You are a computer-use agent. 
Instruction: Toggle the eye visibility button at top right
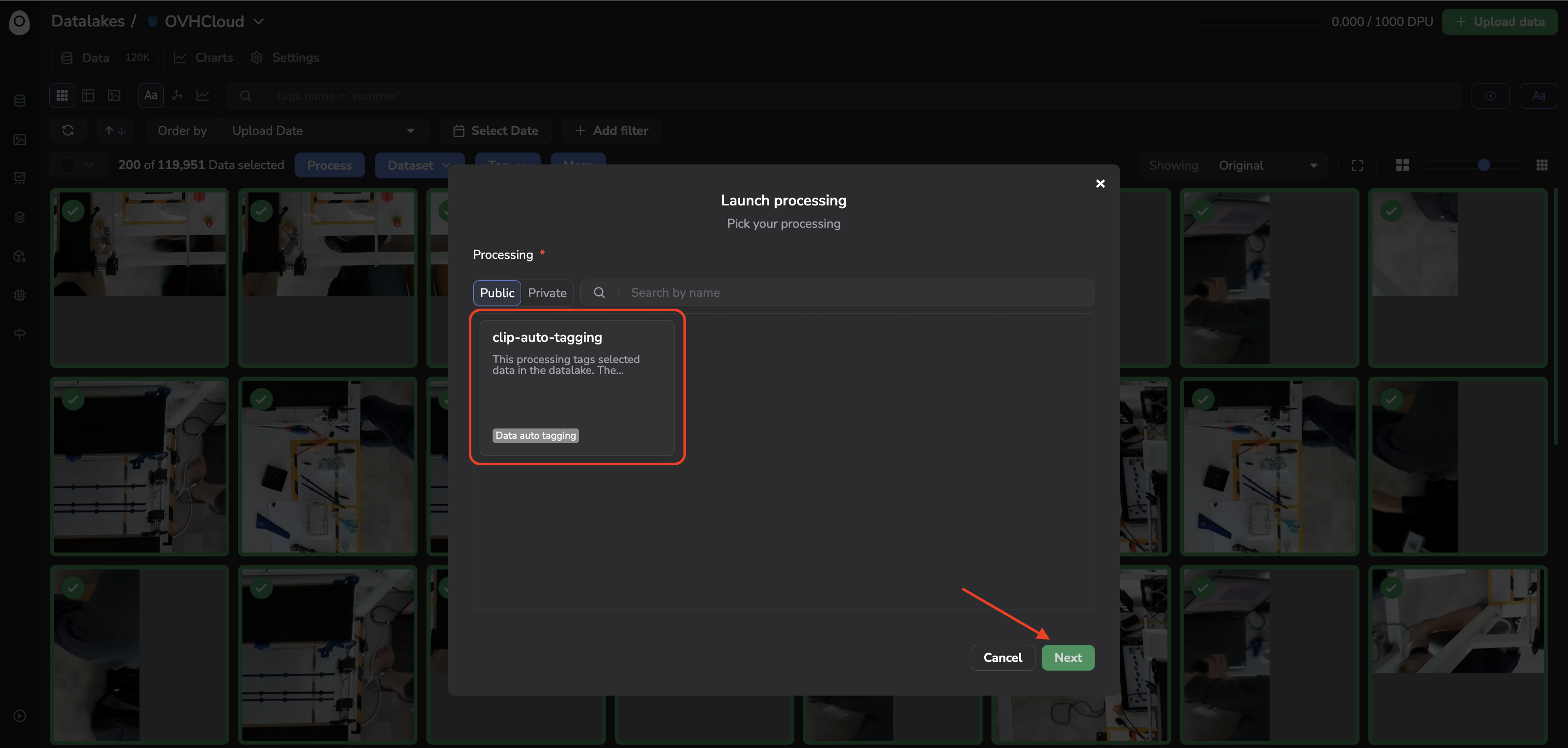1491,95
